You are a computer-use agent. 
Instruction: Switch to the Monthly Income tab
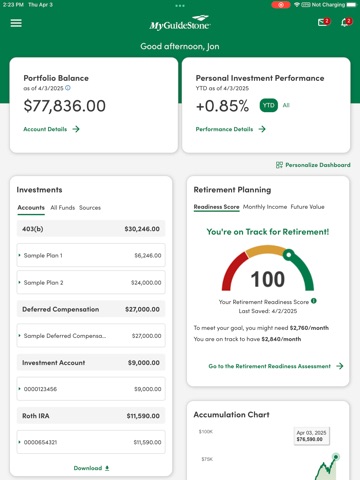tap(265, 207)
